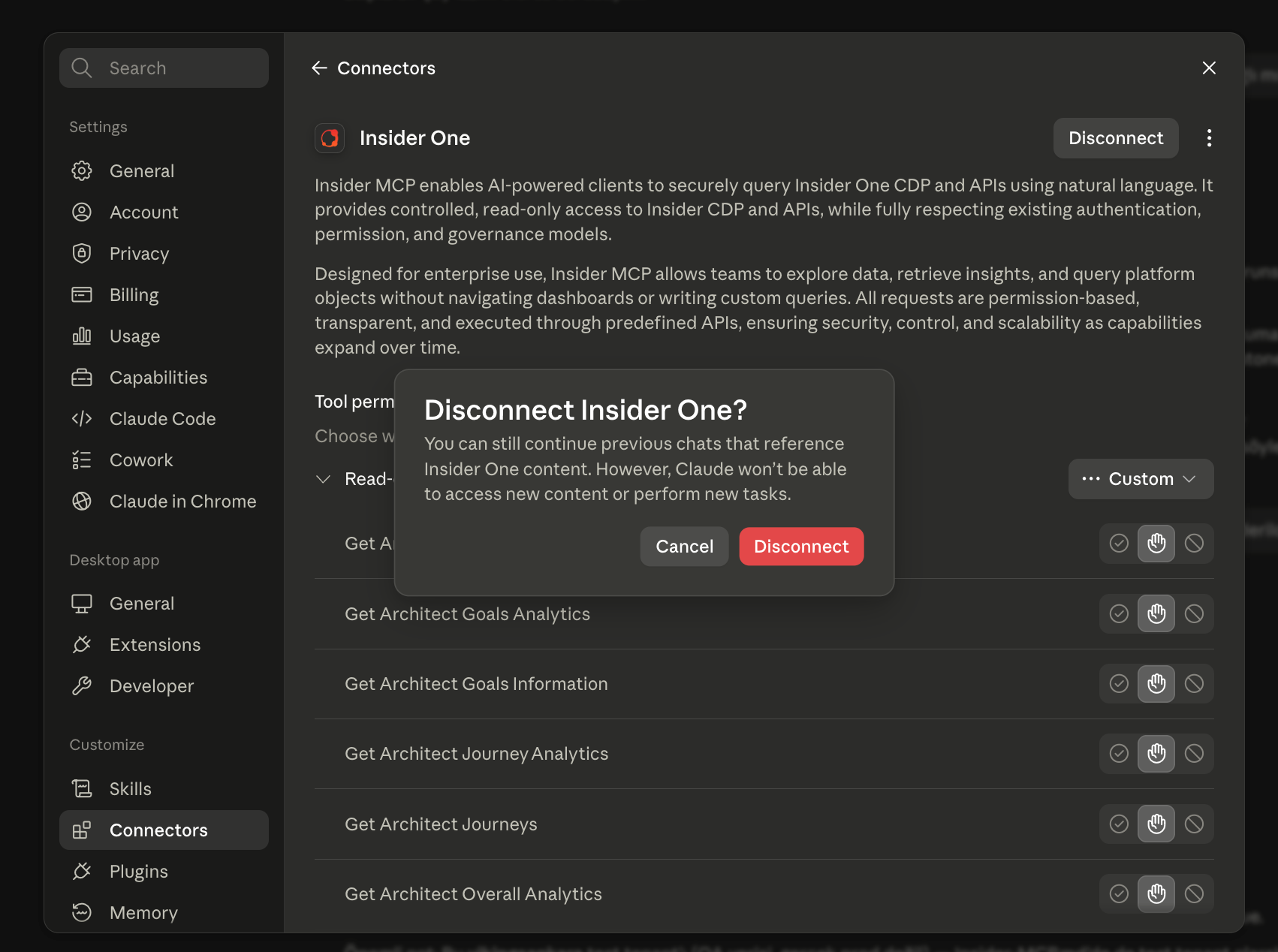The image size is (1278, 952).
Task: Open Memory settings
Action: (x=164, y=913)
